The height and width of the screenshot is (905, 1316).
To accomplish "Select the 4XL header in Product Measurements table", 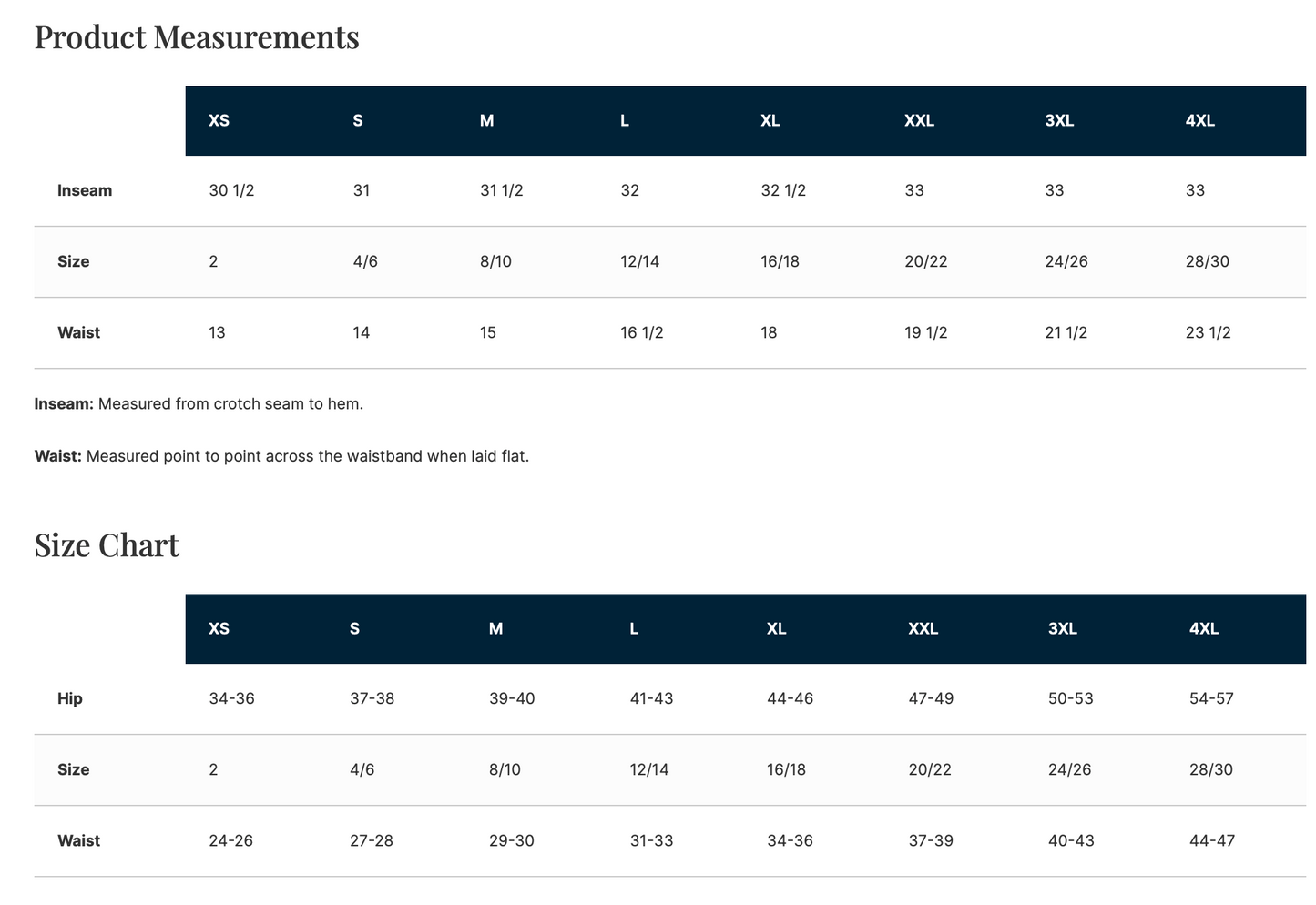I will click(x=1200, y=120).
